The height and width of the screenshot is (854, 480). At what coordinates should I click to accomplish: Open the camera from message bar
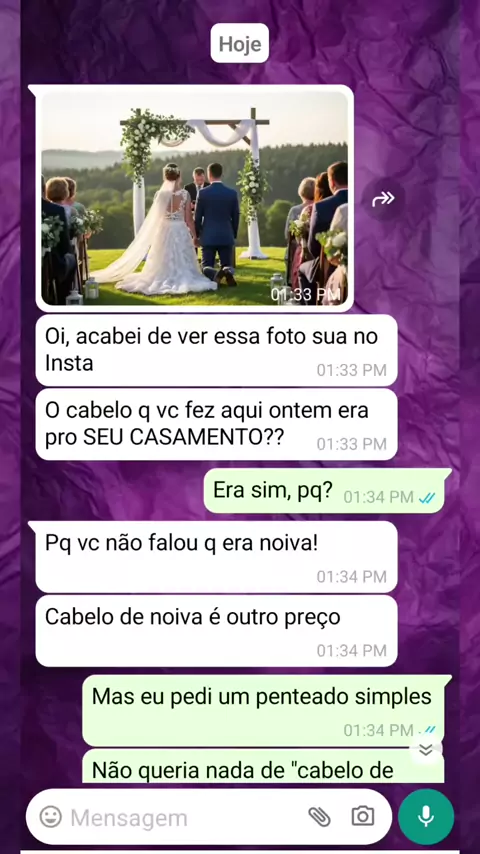click(363, 816)
